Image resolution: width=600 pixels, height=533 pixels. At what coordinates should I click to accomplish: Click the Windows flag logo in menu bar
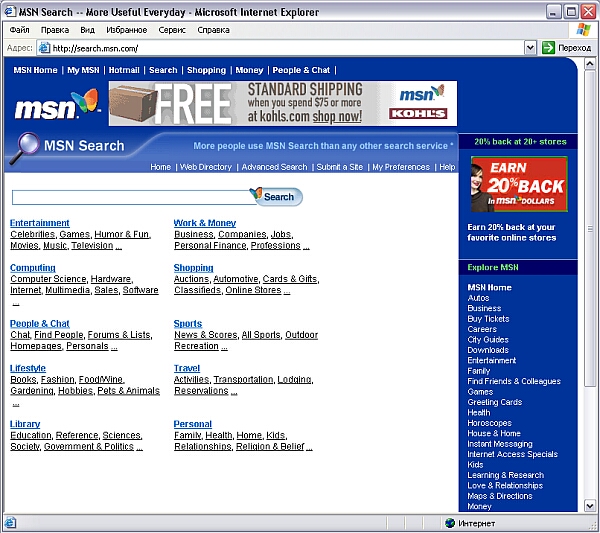click(x=584, y=30)
